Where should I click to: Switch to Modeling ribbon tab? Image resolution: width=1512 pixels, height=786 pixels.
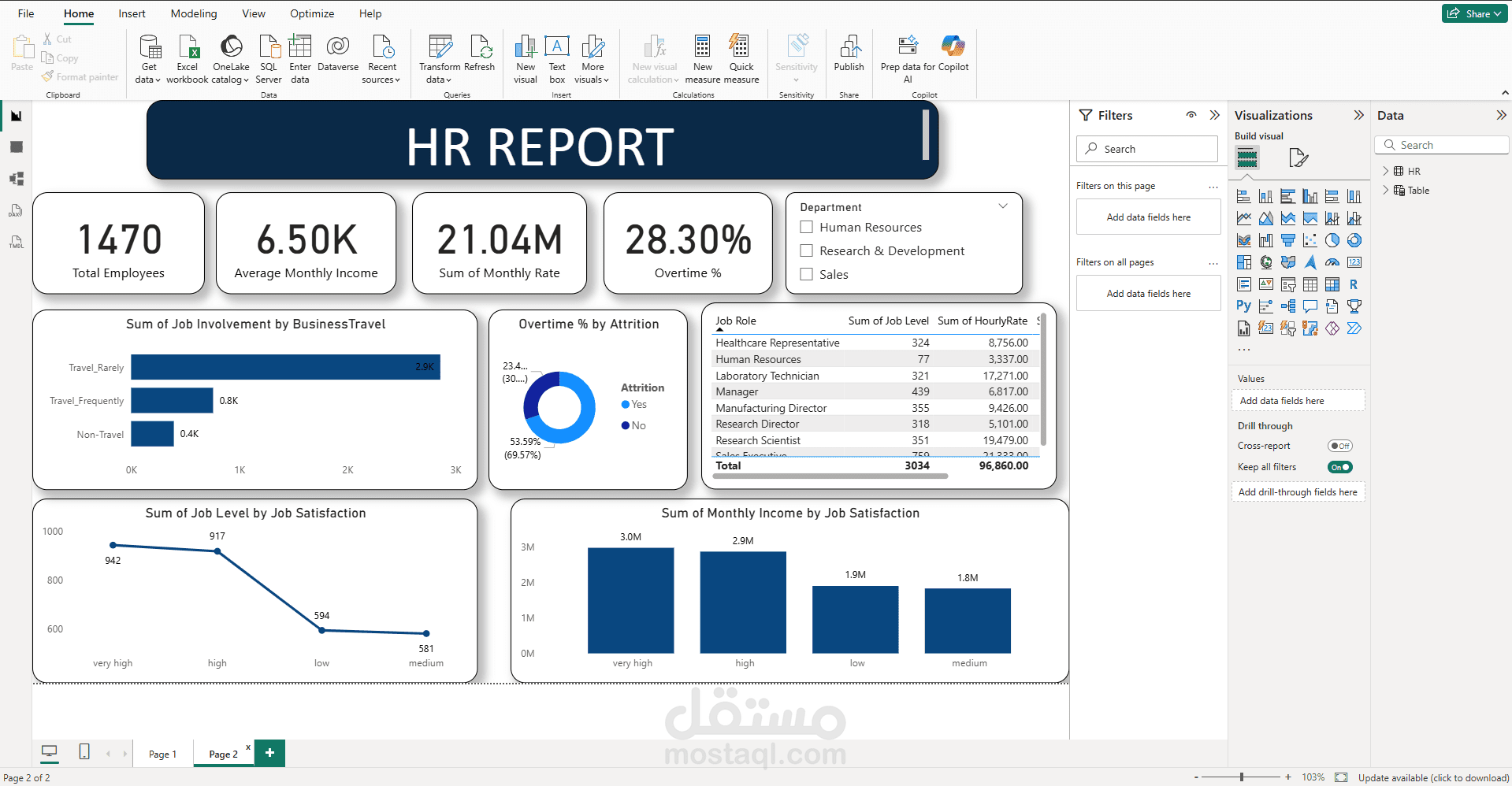pos(194,13)
